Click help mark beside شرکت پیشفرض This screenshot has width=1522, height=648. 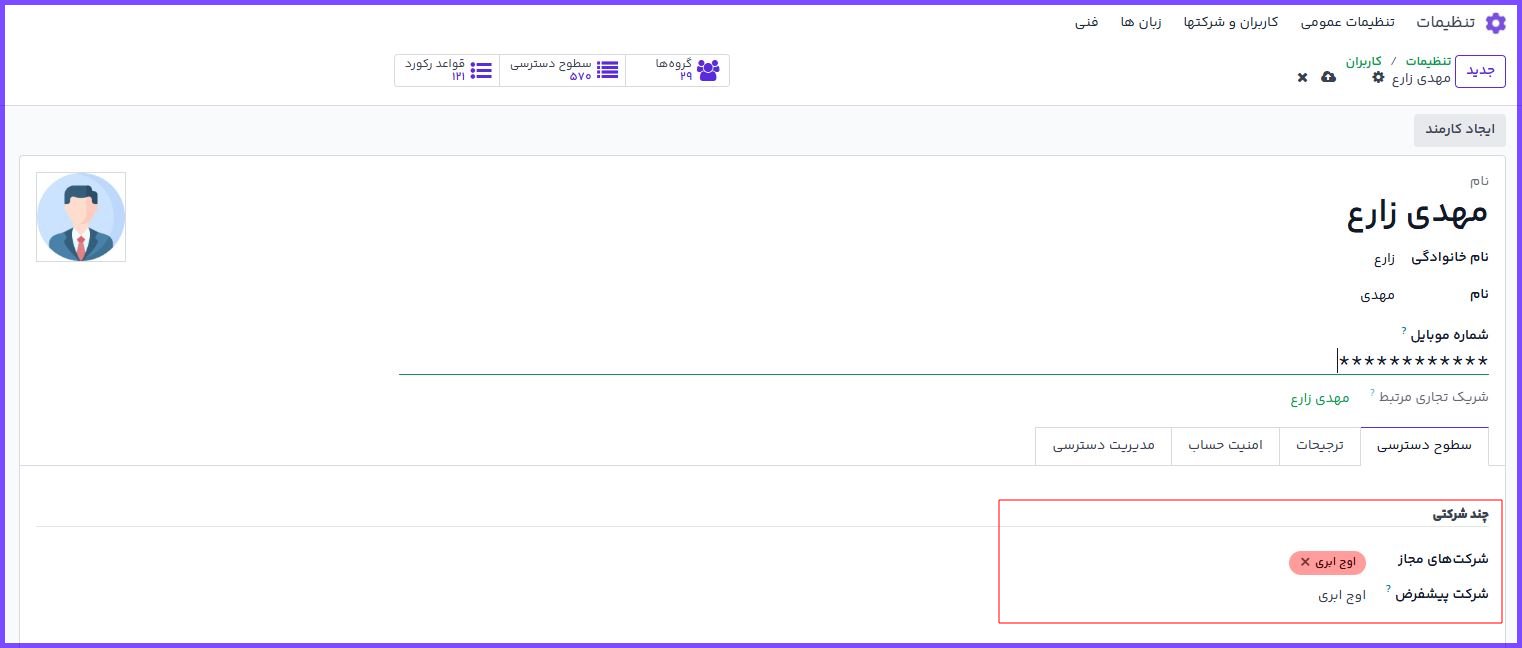pyautogui.click(x=1388, y=588)
